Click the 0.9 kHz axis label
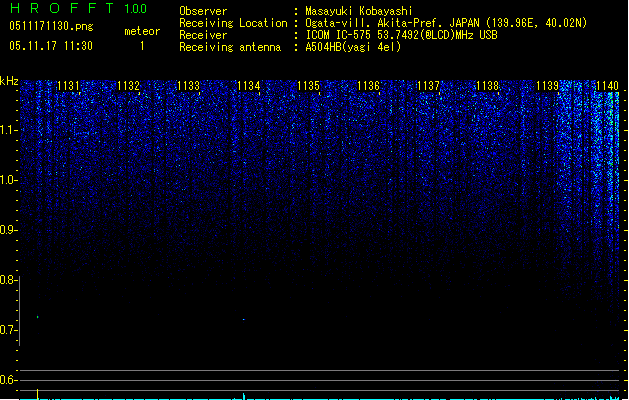Screen dimensions: 629x400 tap(8, 230)
